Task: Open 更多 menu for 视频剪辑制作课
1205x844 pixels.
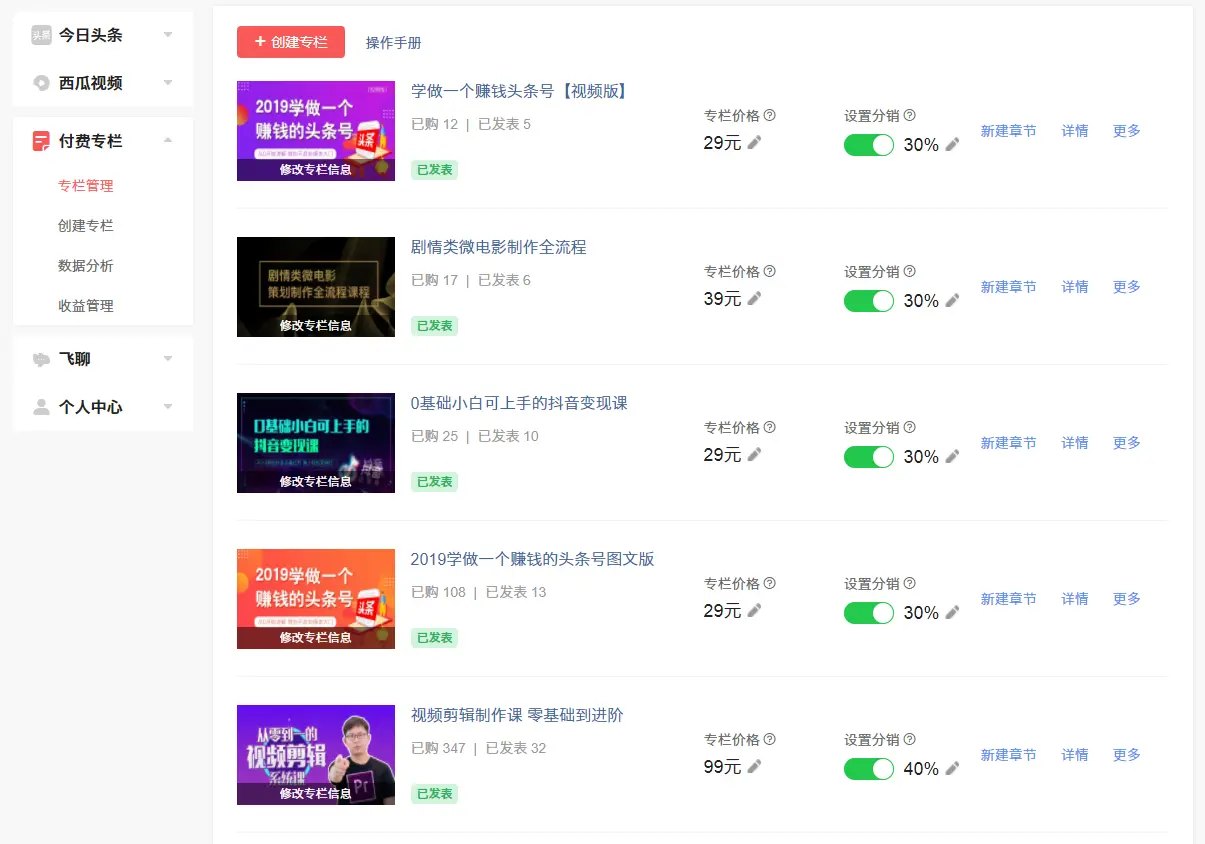Action: point(1127,755)
